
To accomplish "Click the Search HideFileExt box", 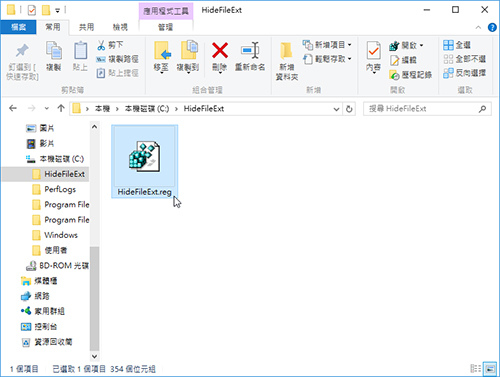I will (427, 109).
